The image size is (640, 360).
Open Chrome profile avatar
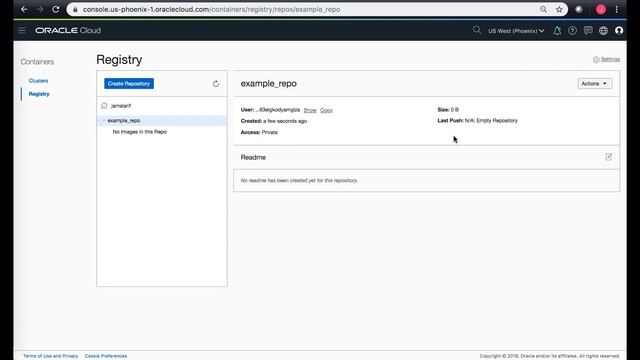click(600, 9)
